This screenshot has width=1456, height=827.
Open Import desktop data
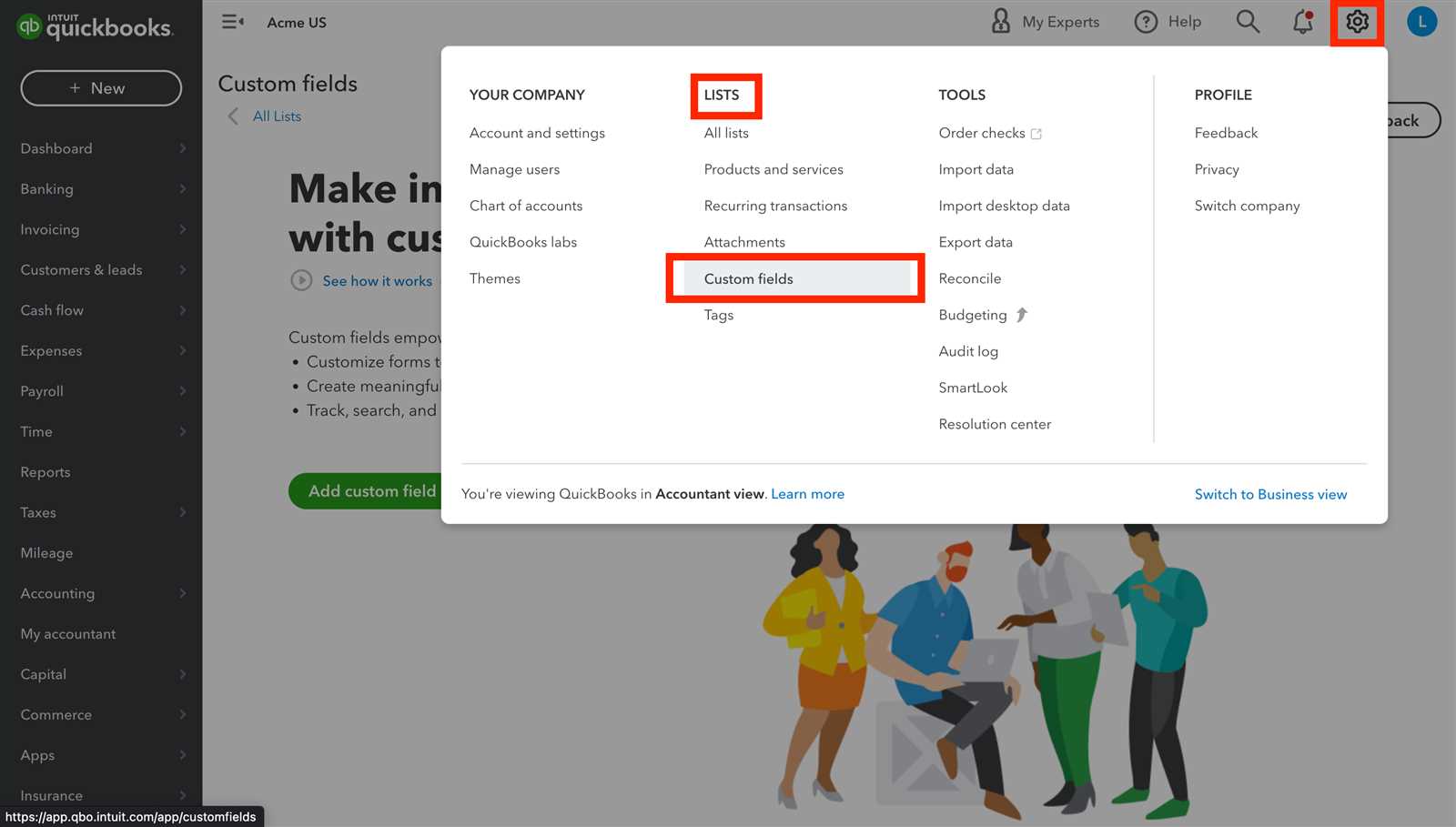coord(1004,206)
